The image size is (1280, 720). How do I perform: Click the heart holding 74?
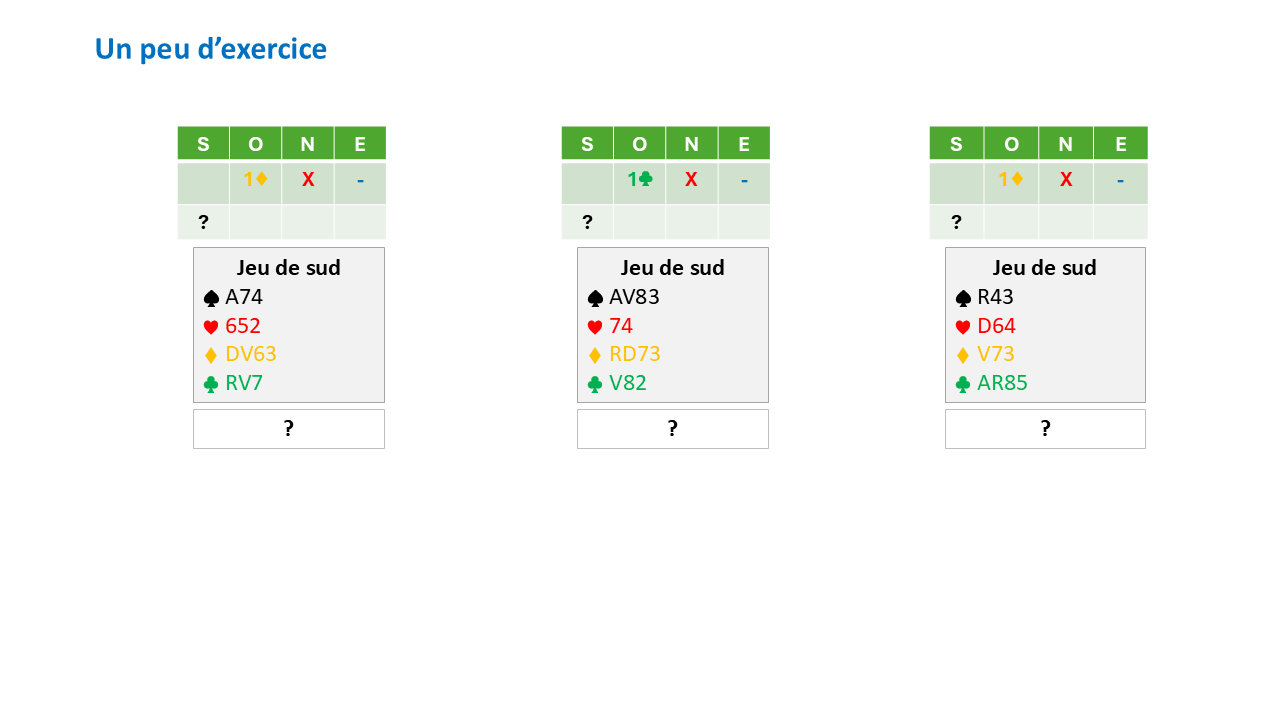621,326
